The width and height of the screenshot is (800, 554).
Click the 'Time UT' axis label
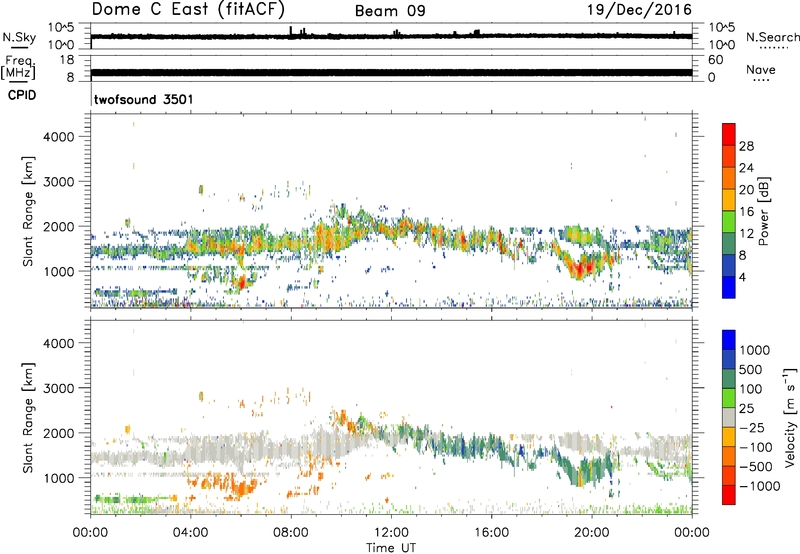pyautogui.click(x=391, y=548)
